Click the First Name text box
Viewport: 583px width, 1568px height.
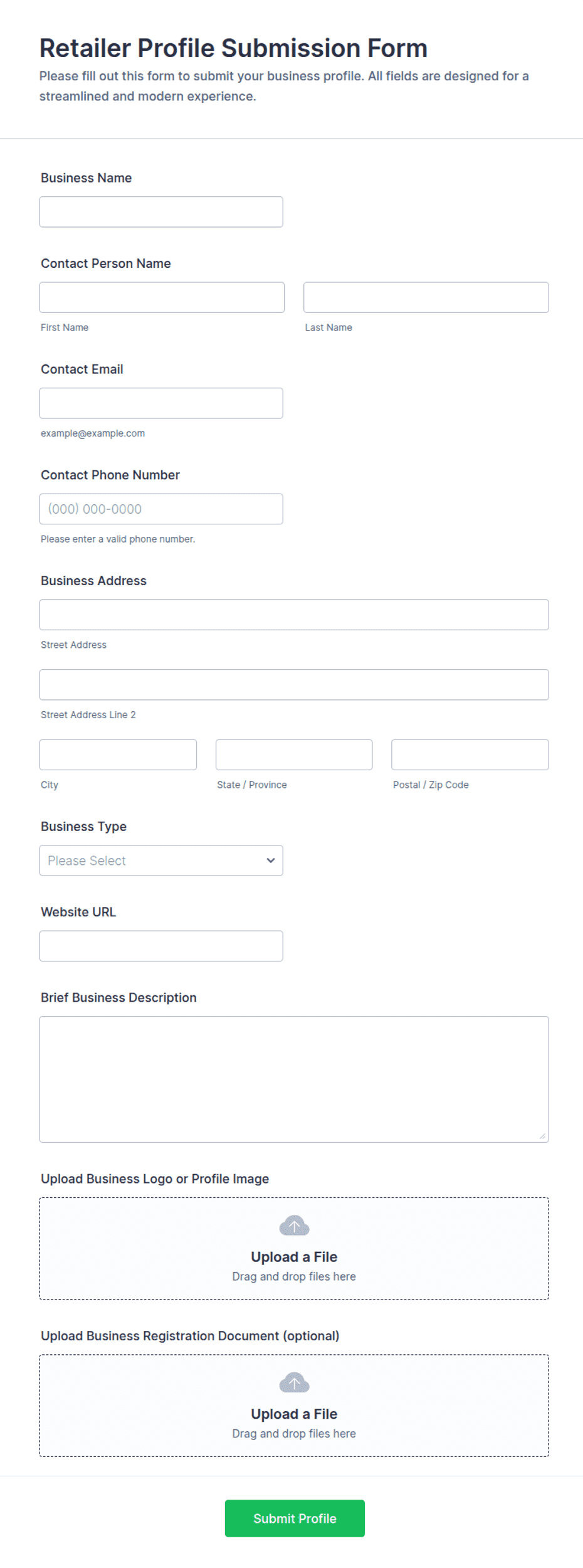[x=162, y=297]
